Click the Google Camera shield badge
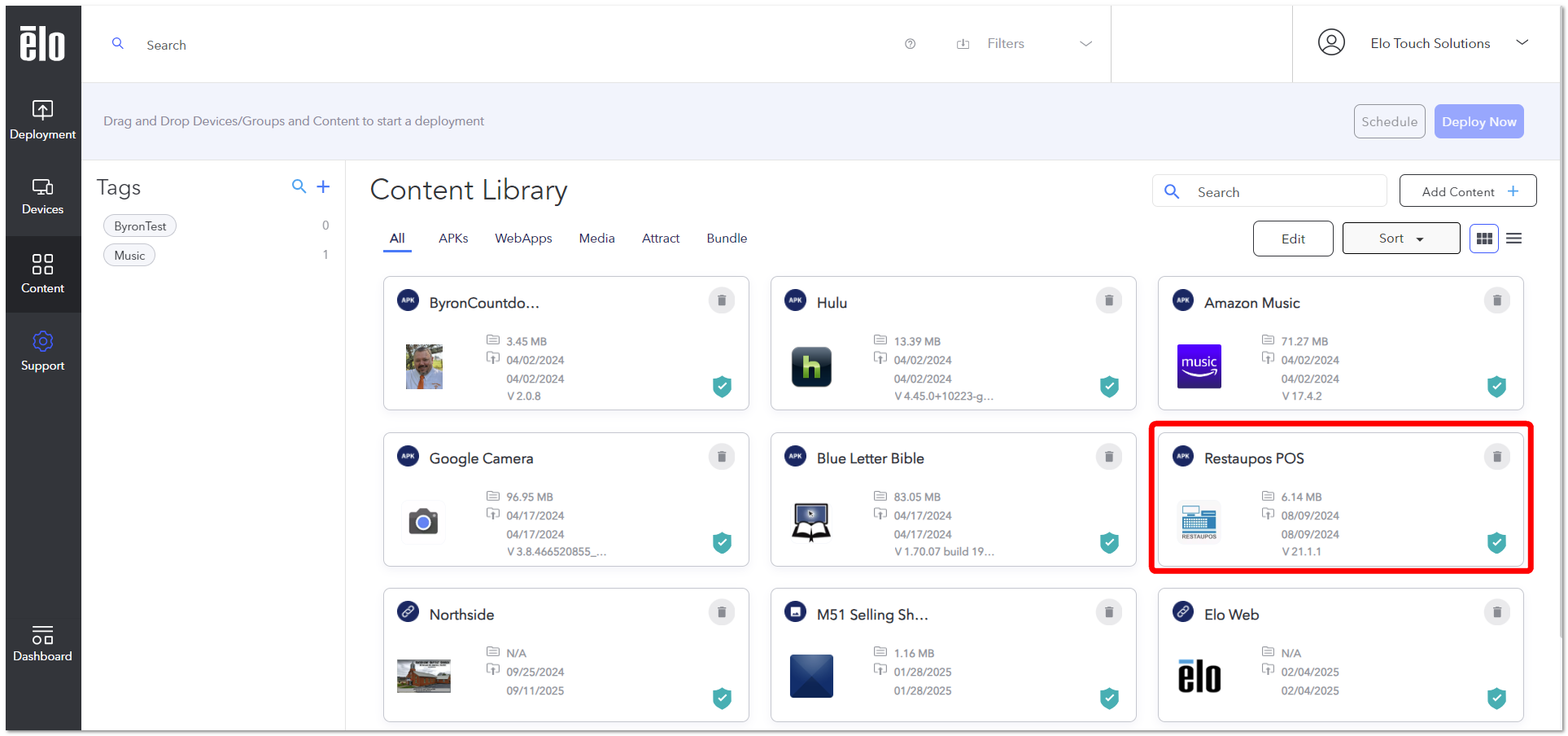The width and height of the screenshot is (1568, 736). coord(722,542)
